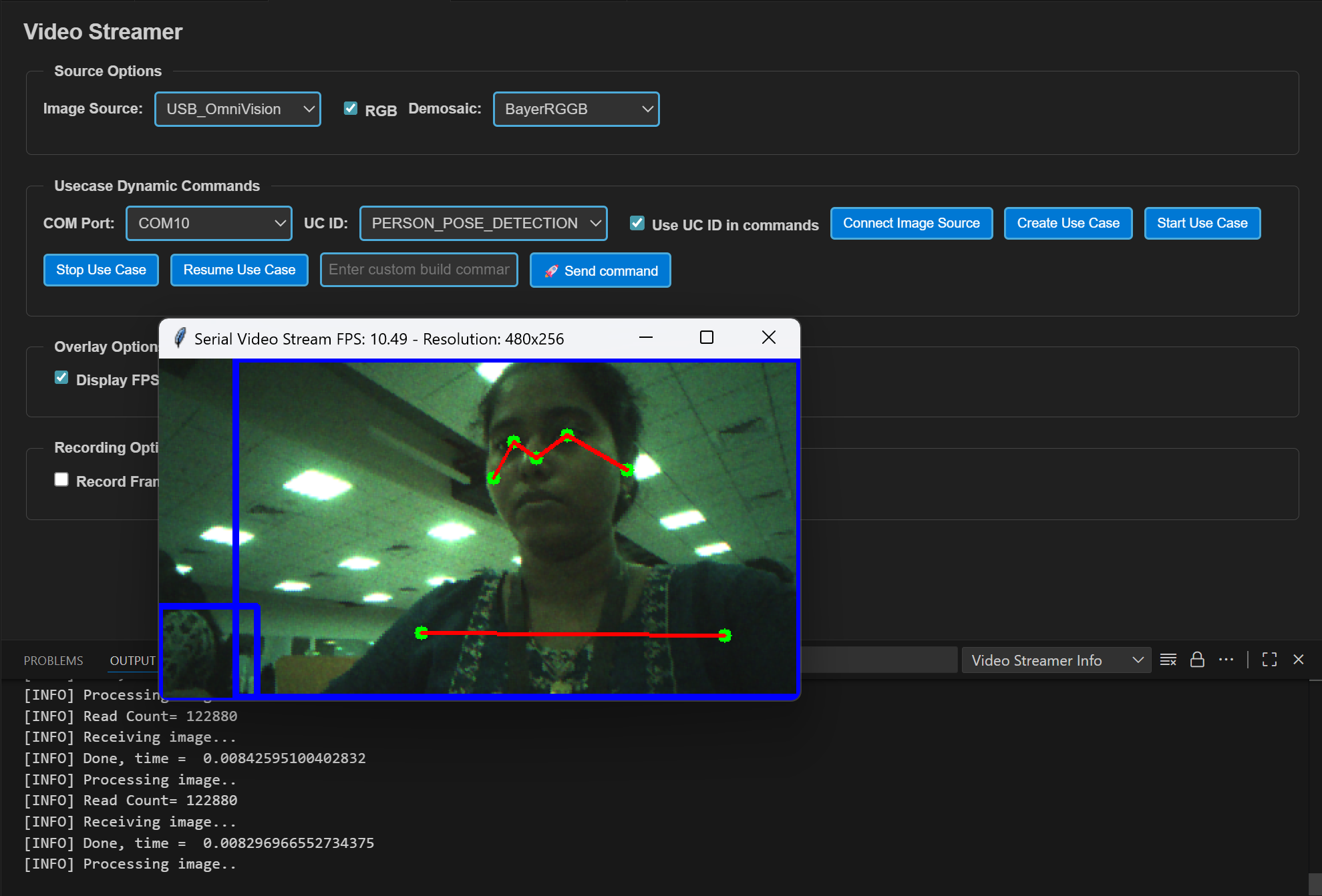Open the More Actions ellipsis menu
The width and height of the screenshot is (1322, 896).
(x=1226, y=660)
